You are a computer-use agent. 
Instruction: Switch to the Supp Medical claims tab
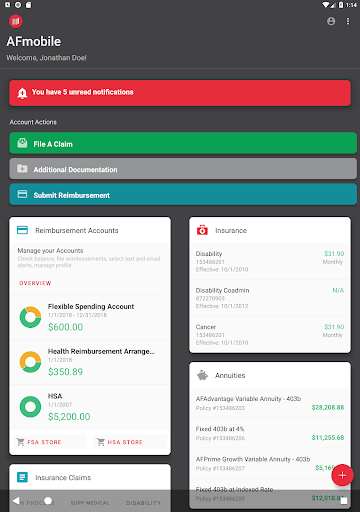[x=90, y=503]
